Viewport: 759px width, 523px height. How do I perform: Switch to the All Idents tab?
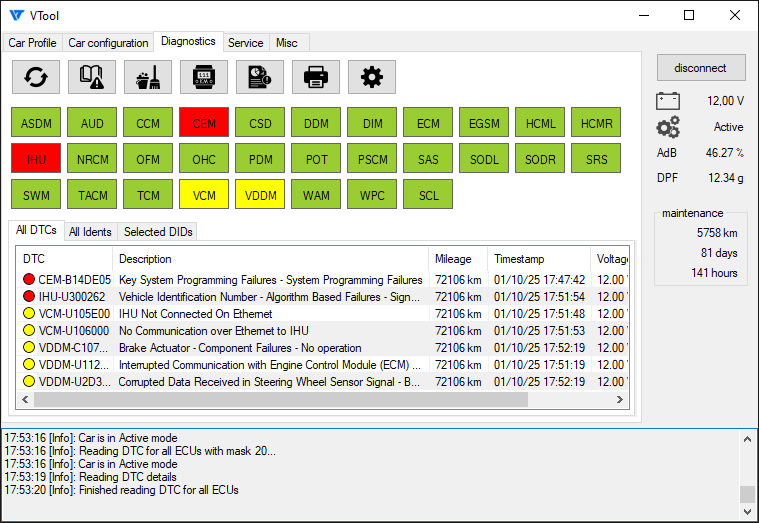[90, 232]
